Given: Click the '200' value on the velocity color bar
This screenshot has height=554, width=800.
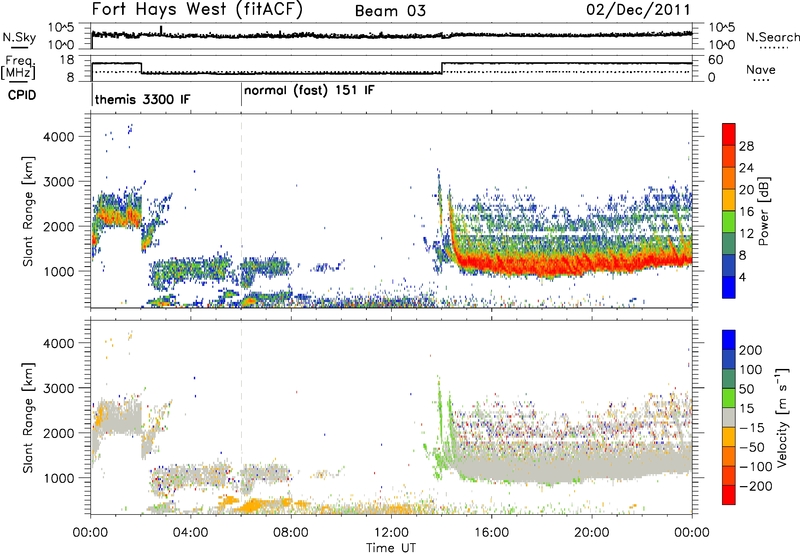Looking at the screenshot, I should coord(751,350).
